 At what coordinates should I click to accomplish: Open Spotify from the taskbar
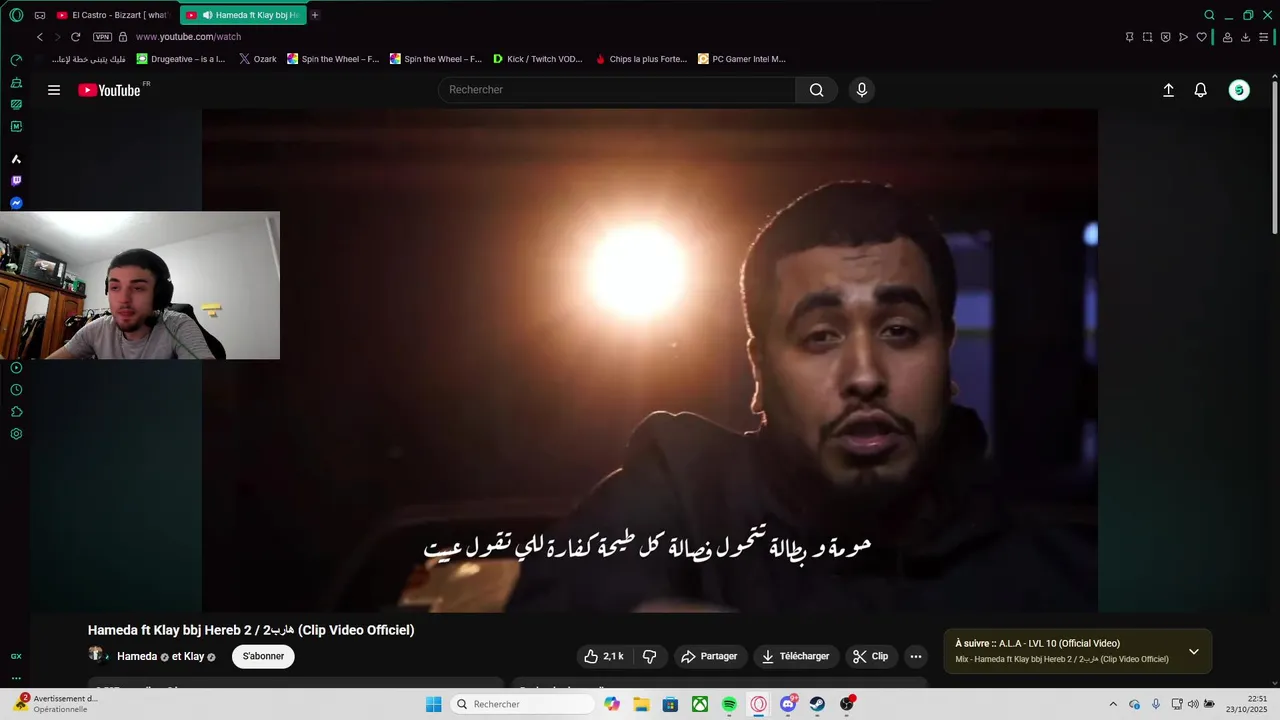729,704
